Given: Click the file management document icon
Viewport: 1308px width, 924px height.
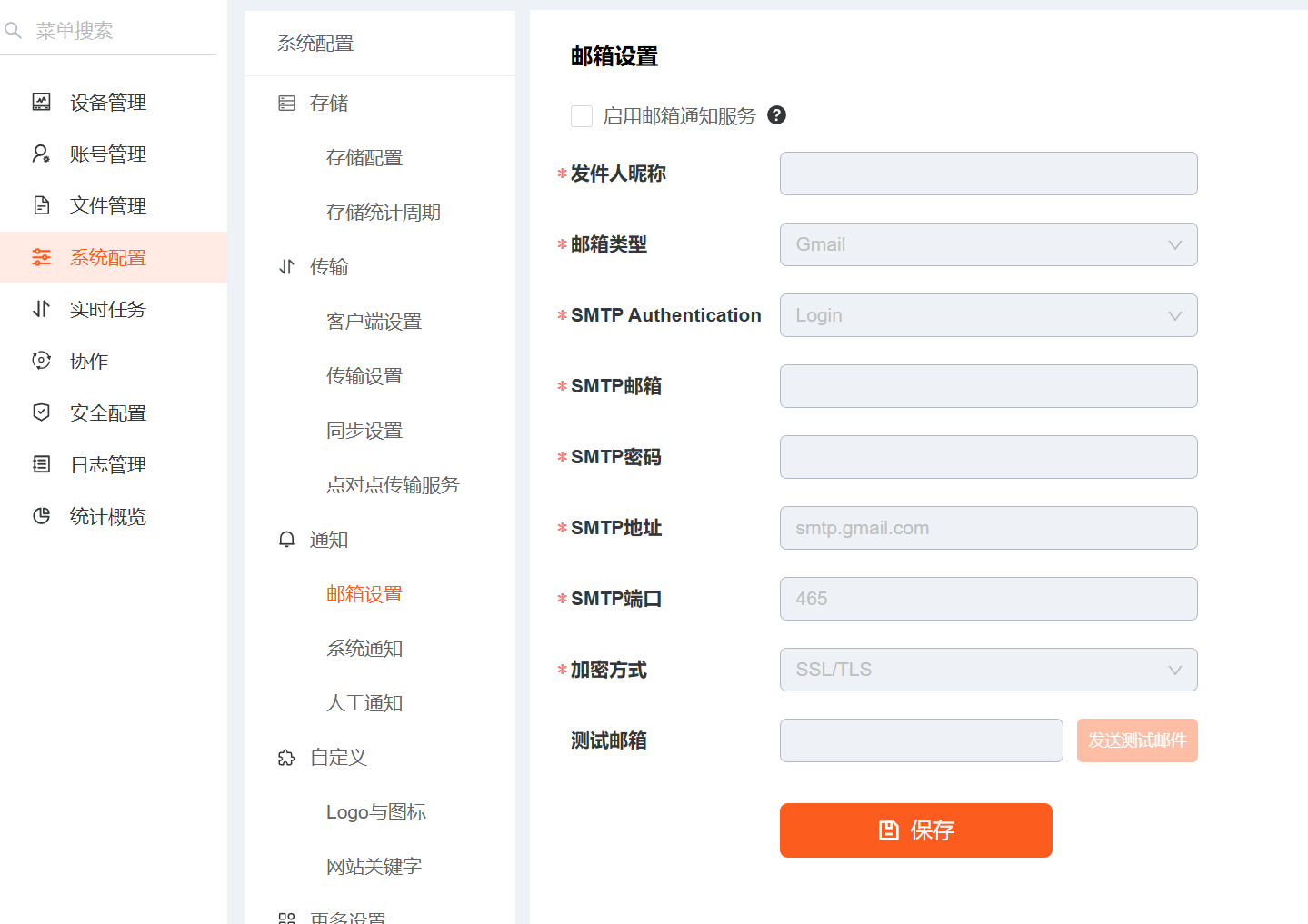Looking at the screenshot, I should pyautogui.click(x=41, y=205).
